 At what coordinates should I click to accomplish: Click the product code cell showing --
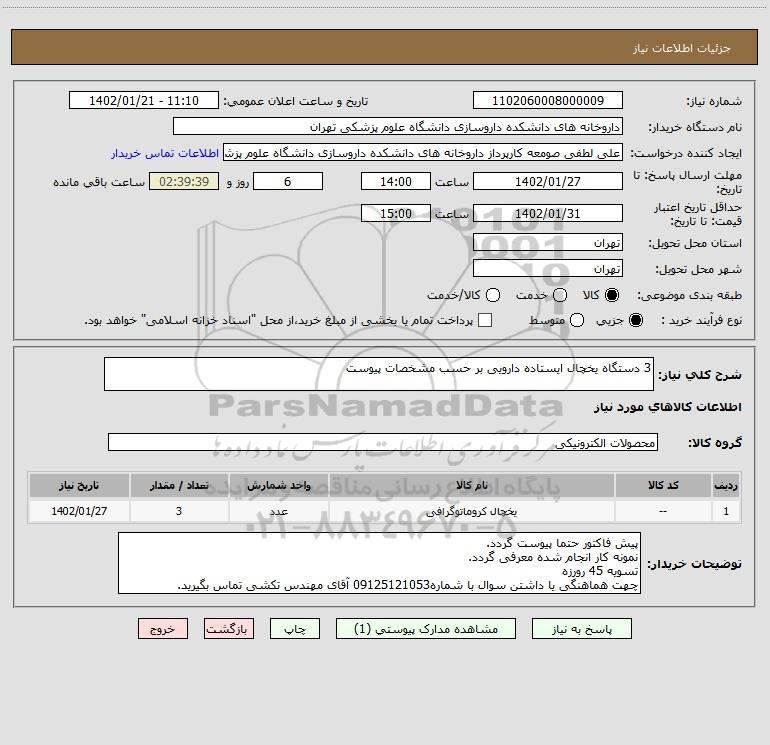click(662, 511)
